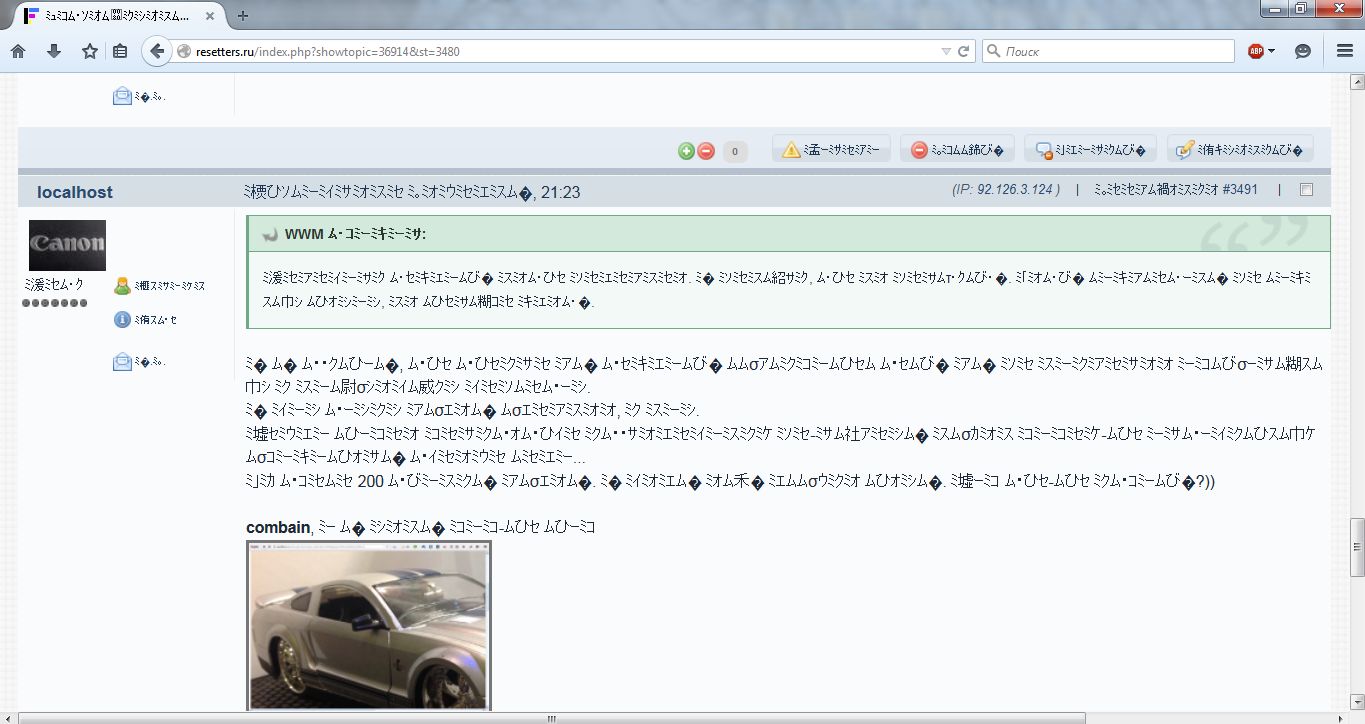1365x724 pixels.
Task: Open the Firefox hamburger menu
Action: click(x=1345, y=51)
